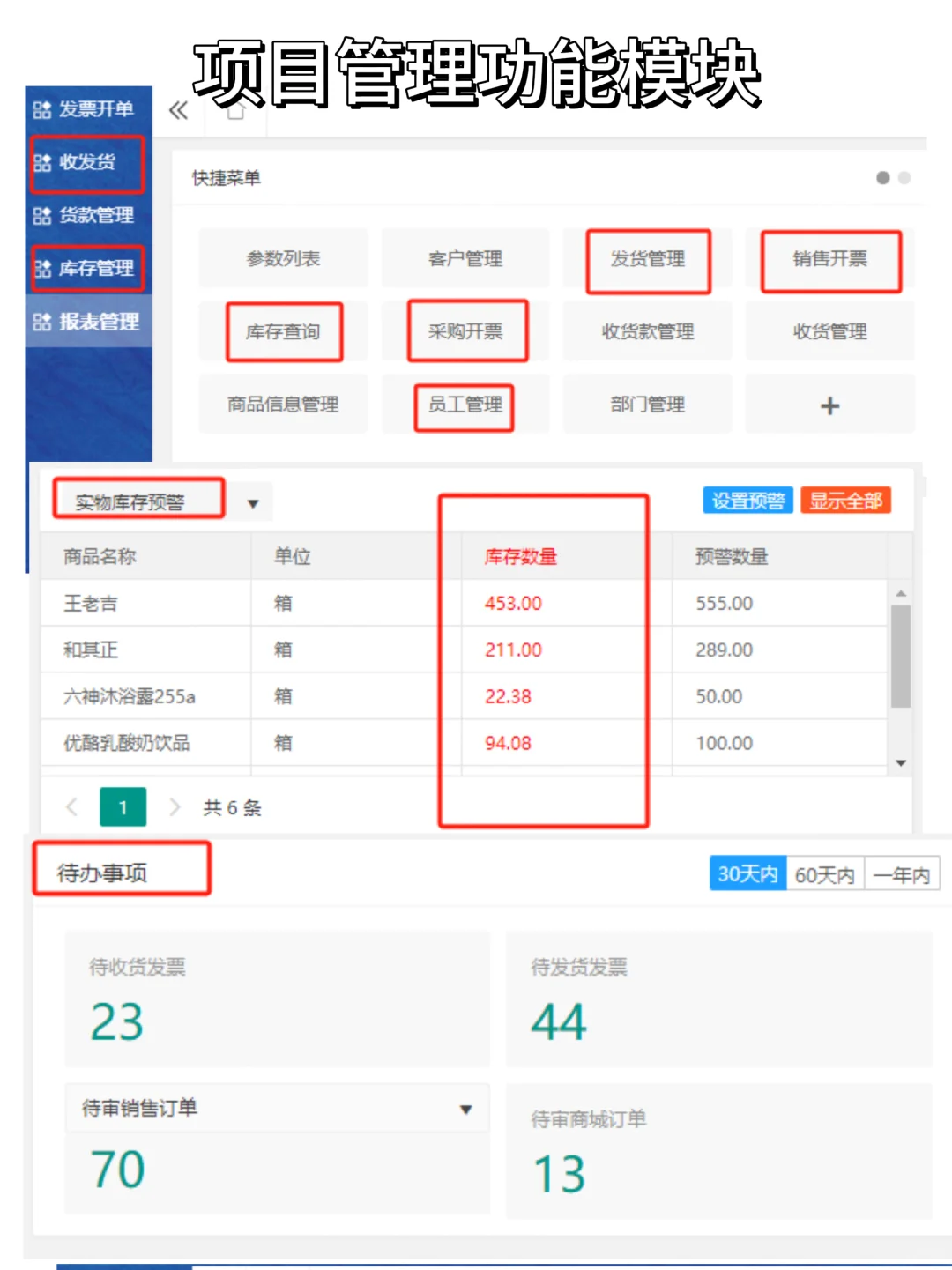
Task: Open 员工管理 from the quick menu
Action: tap(465, 405)
